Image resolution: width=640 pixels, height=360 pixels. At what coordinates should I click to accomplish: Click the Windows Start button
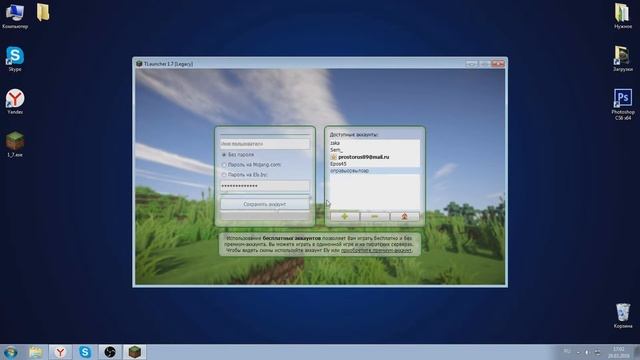pyautogui.click(x=11, y=352)
